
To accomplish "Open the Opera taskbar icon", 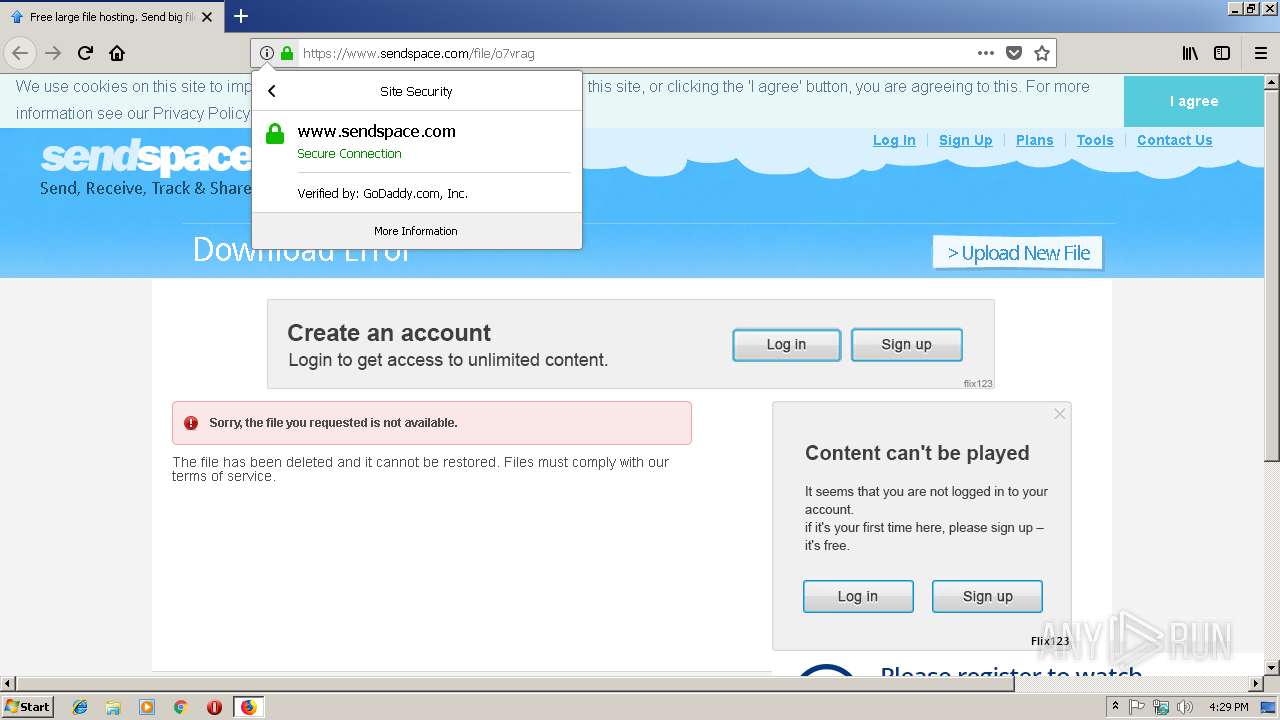I will pyautogui.click(x=214, y=707).
